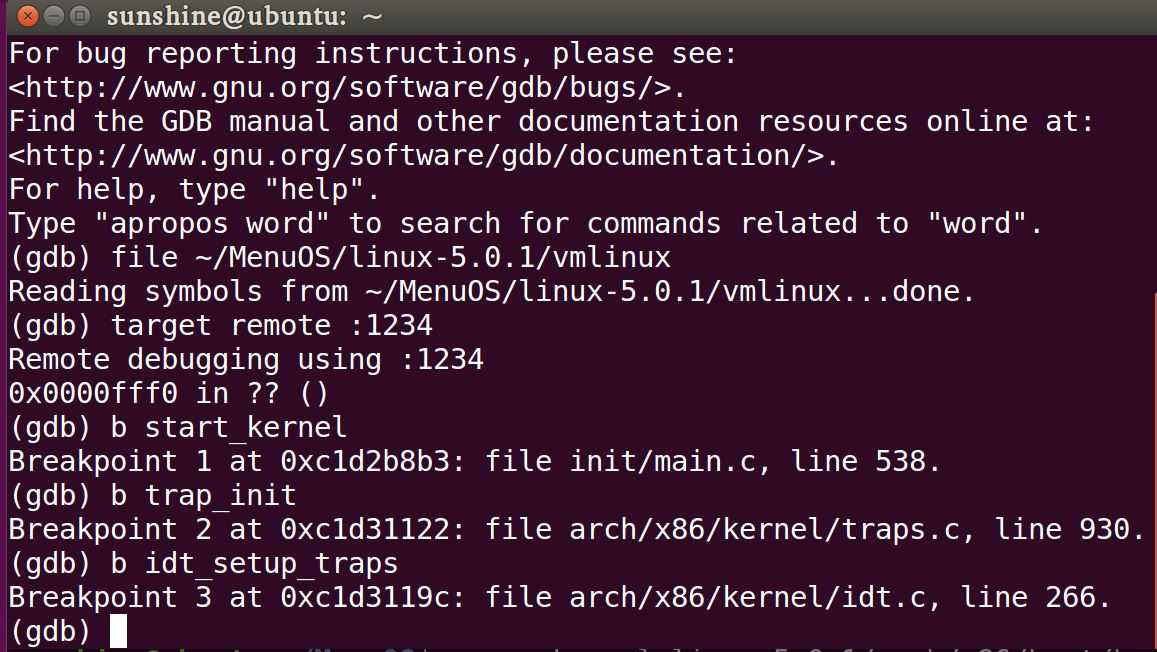
Task: Click the cursor block at the last gdb prompt
Action: (x=118, y=631)
